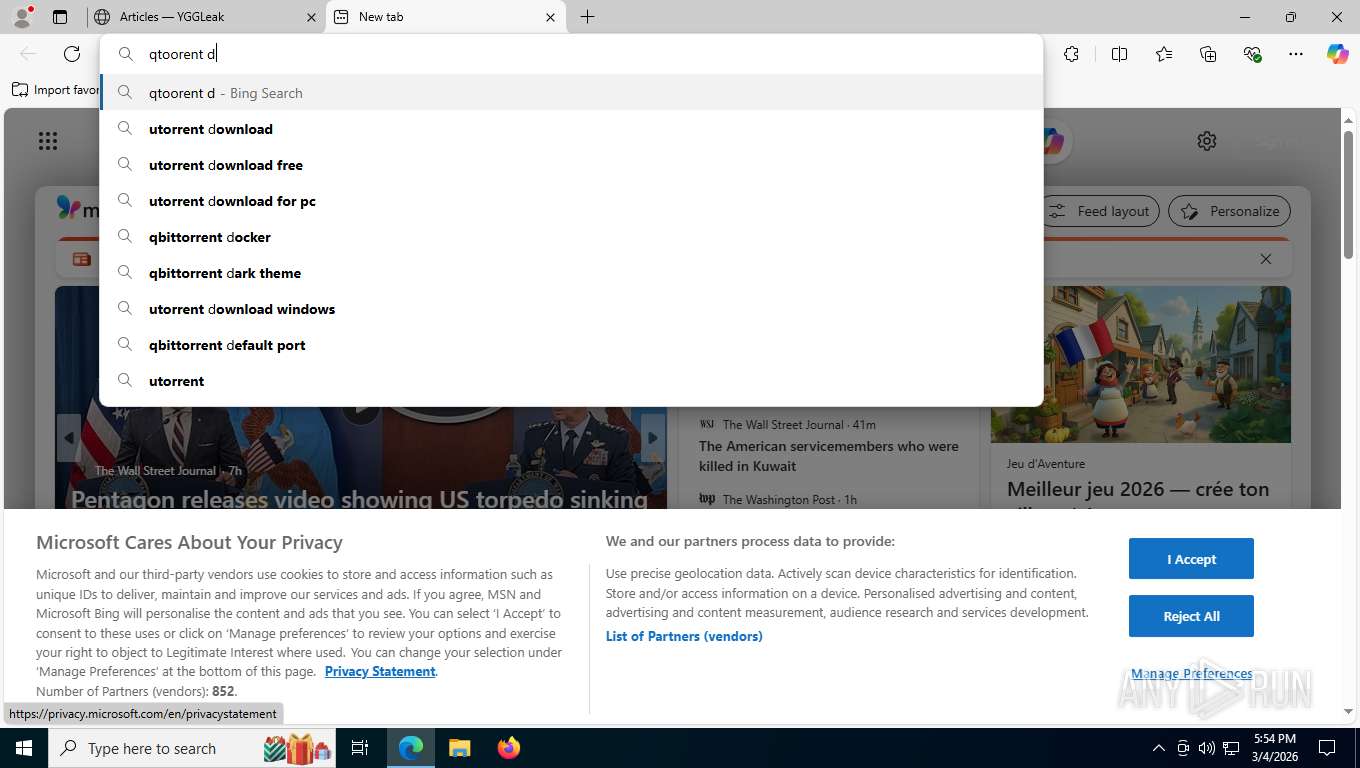
Task: Click I Accept privacy button
Action: click(x=1191, y=559)
